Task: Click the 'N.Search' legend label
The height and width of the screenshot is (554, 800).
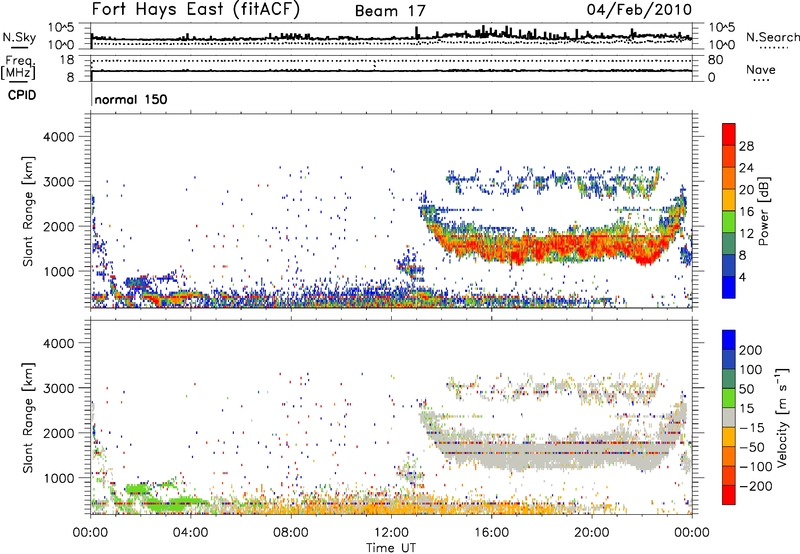Action: tap(772, 37)
